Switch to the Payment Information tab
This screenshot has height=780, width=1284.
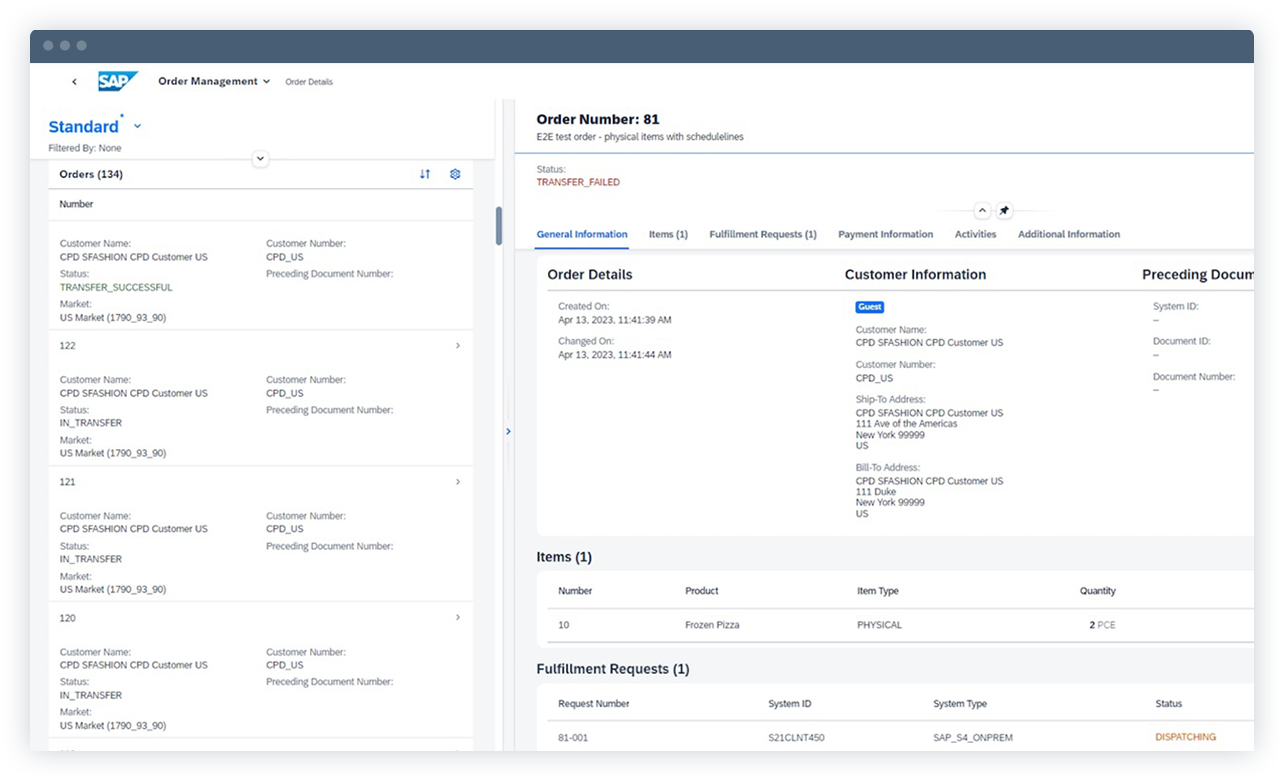(885, 234)
